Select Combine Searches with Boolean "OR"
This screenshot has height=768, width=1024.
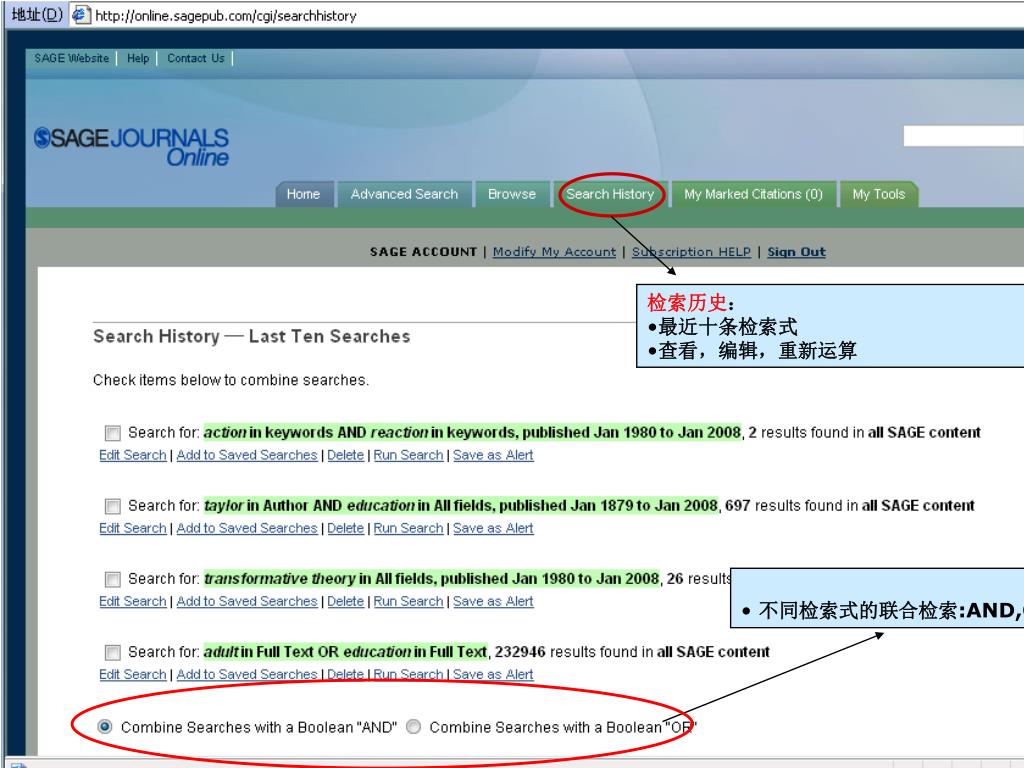click(414, 727)
